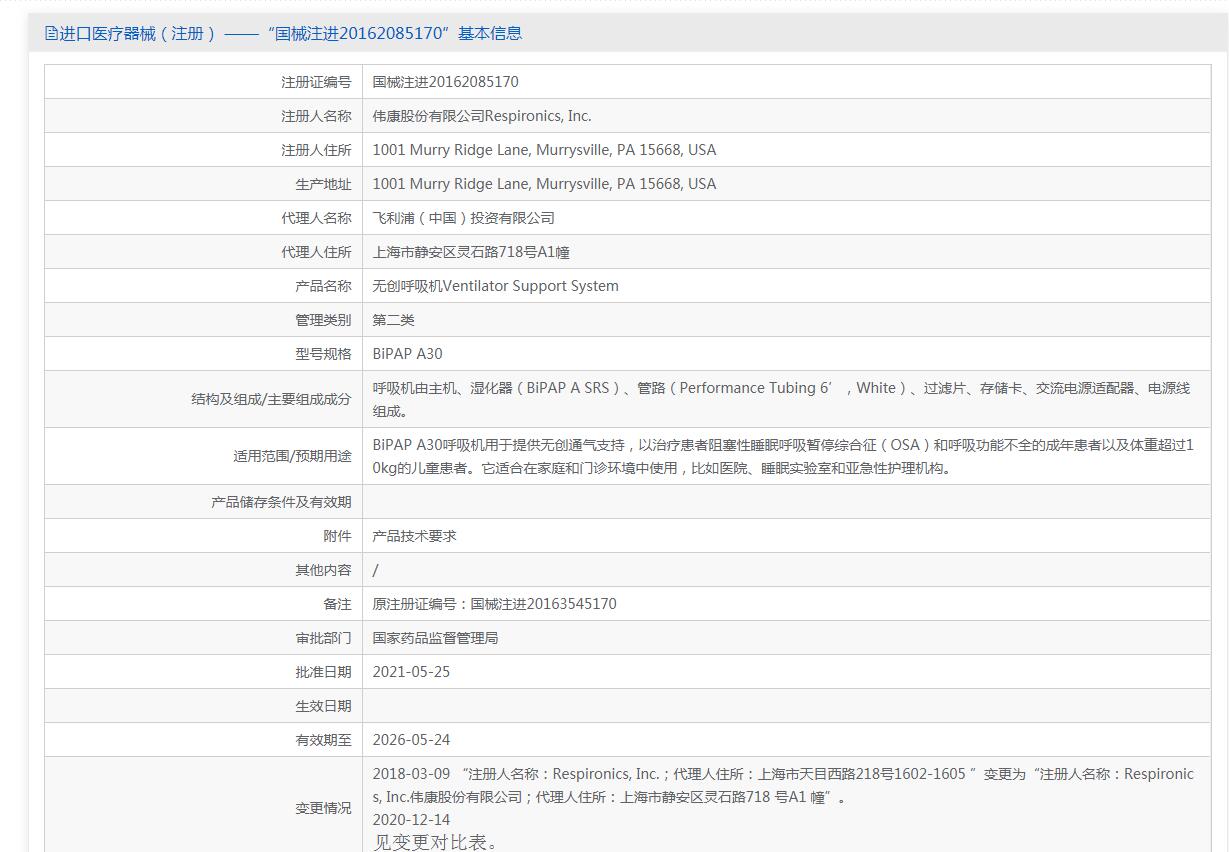Click agent name 飞利浦（中国）投资有限公司
Viewport: 1229px width, 852px height.
point(463,218)
